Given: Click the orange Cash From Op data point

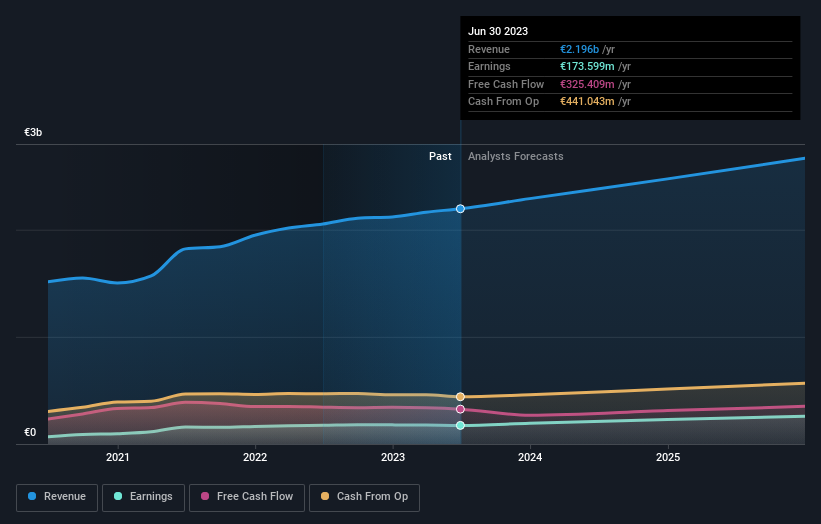Looking at the screenshot, I should pos(460,397).
